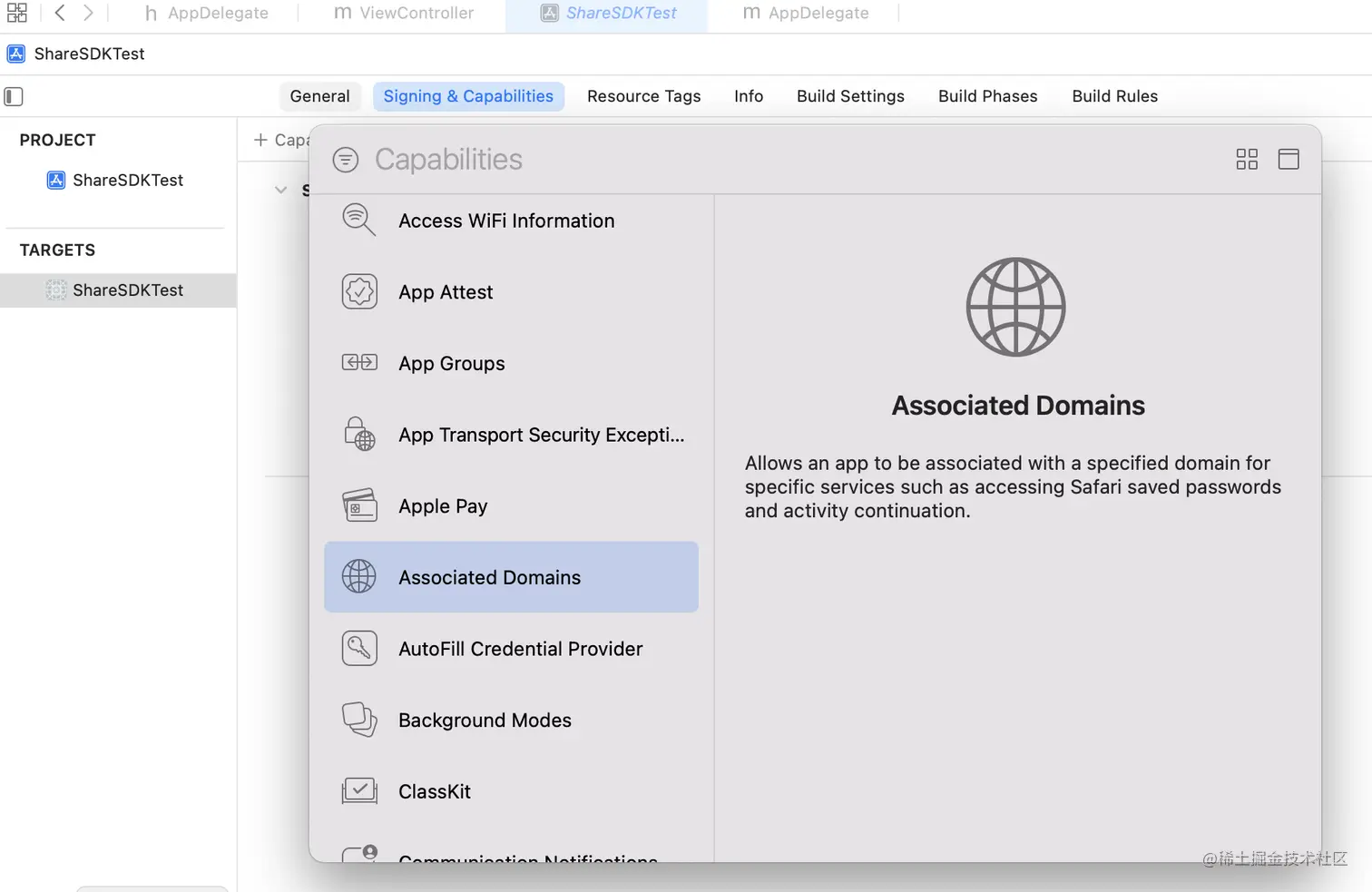Select App Transport Security Exceptions capability
Viewport: 1372px width, 892px height.
click(512, 435)
